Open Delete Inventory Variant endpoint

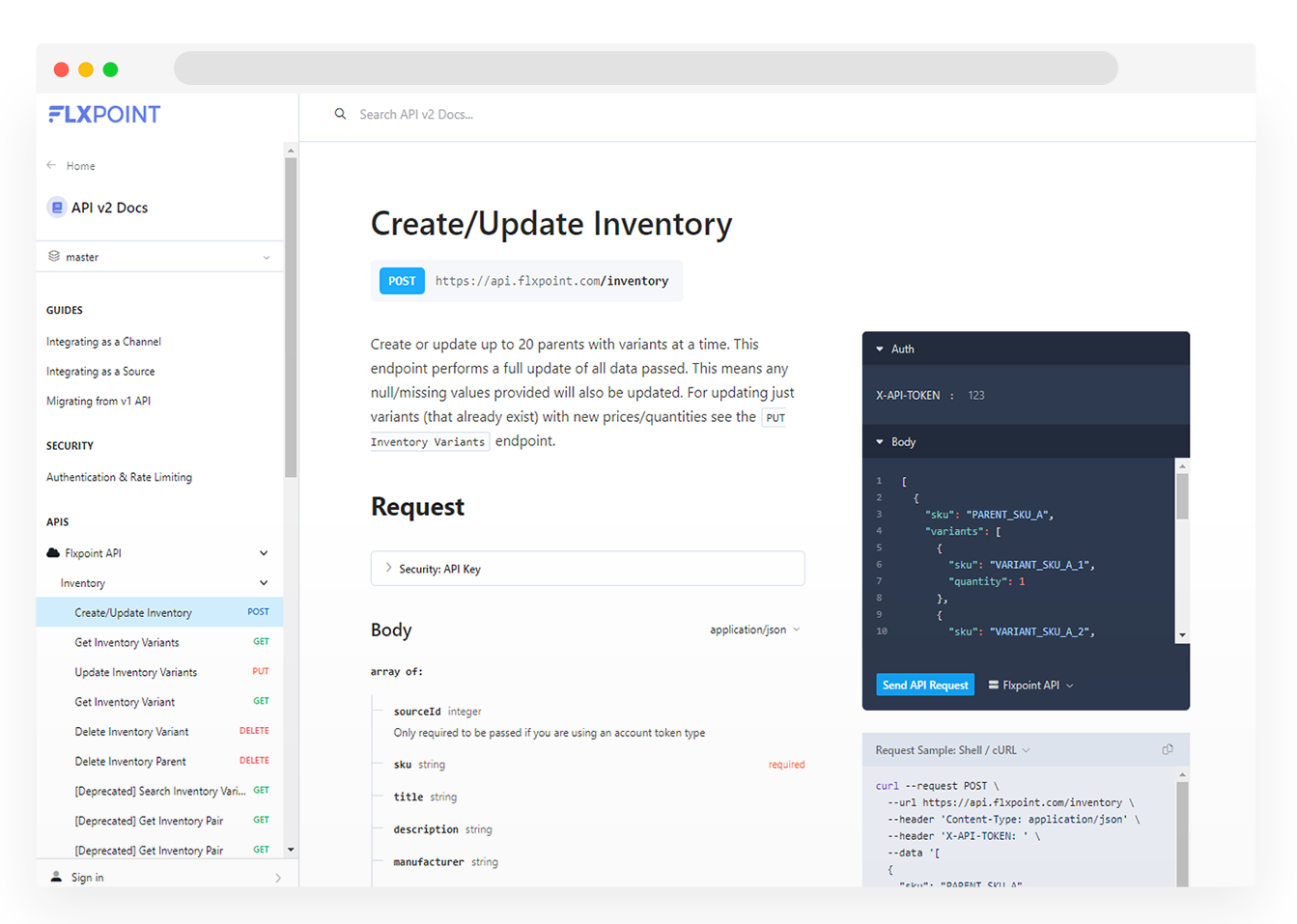[x=159, y=732]
